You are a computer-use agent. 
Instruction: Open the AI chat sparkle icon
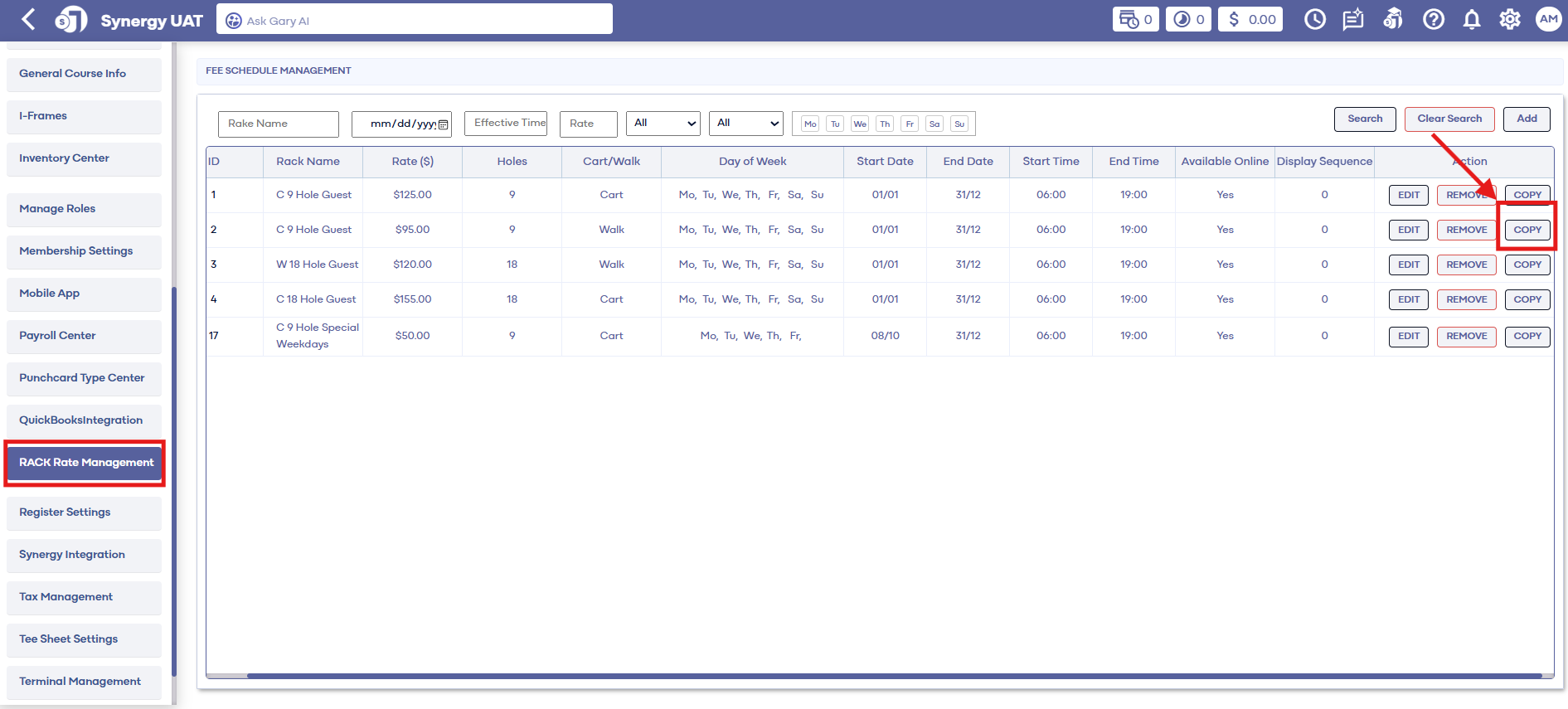1353,19
